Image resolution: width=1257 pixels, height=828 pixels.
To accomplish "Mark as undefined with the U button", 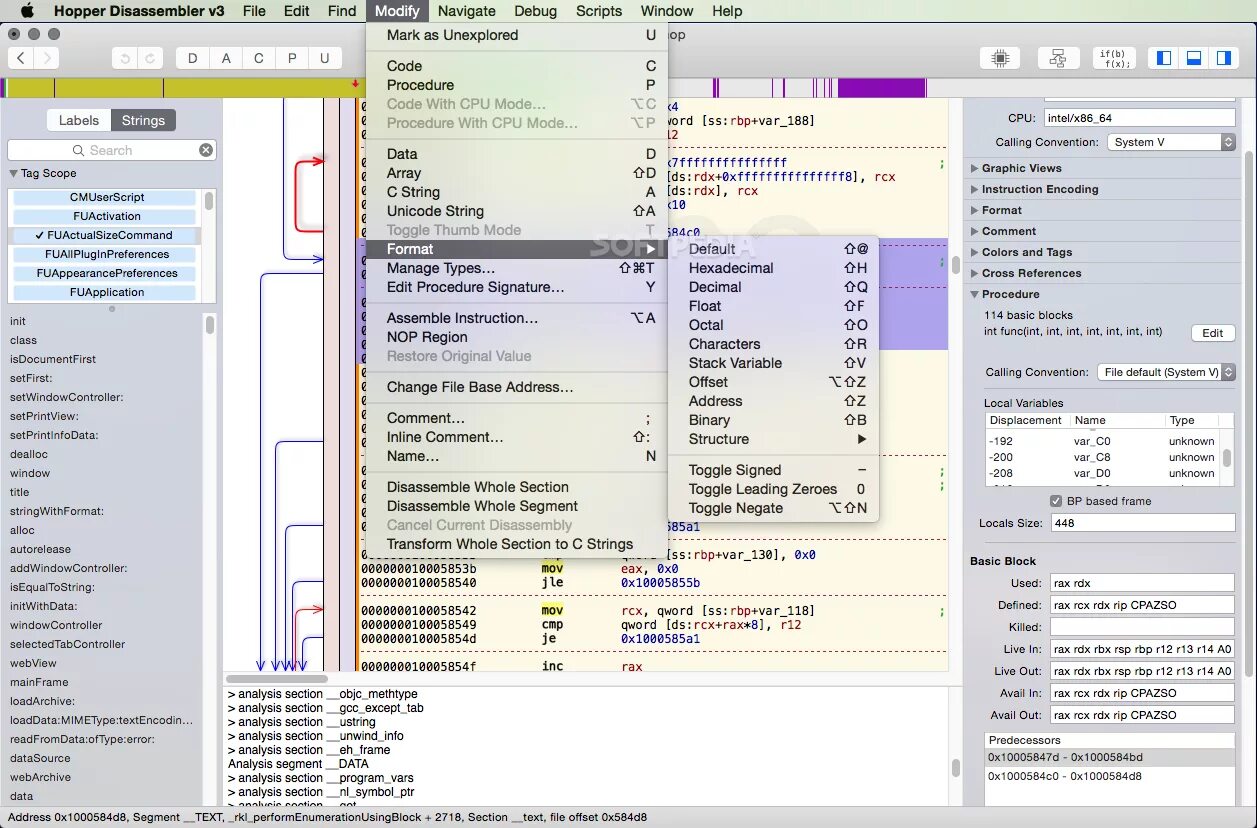I will [324, 58].
